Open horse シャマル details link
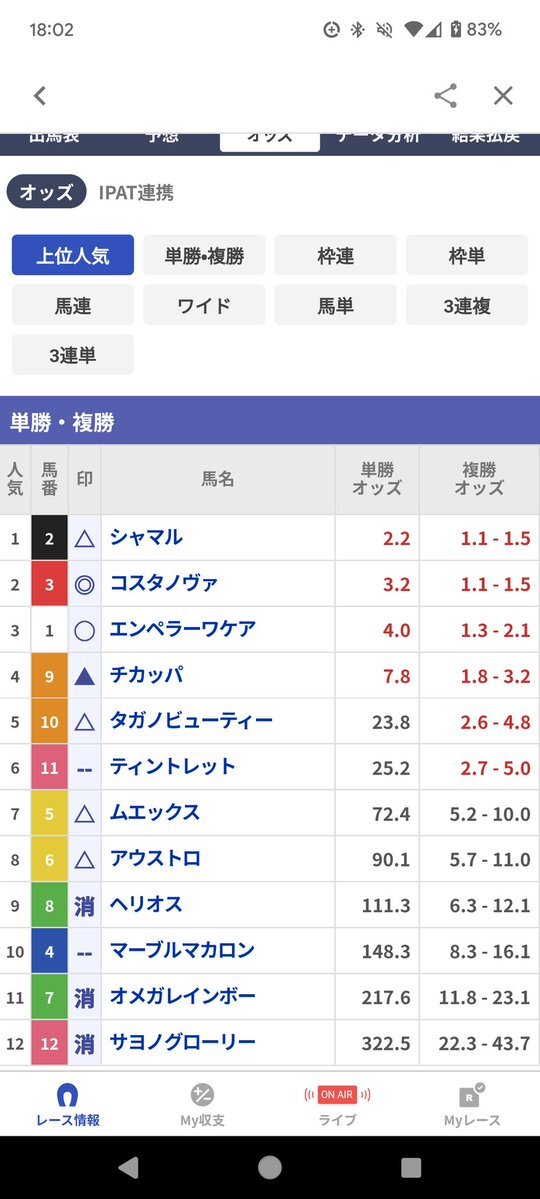Viewport: 540px width, 1199px height. [146, 538]
